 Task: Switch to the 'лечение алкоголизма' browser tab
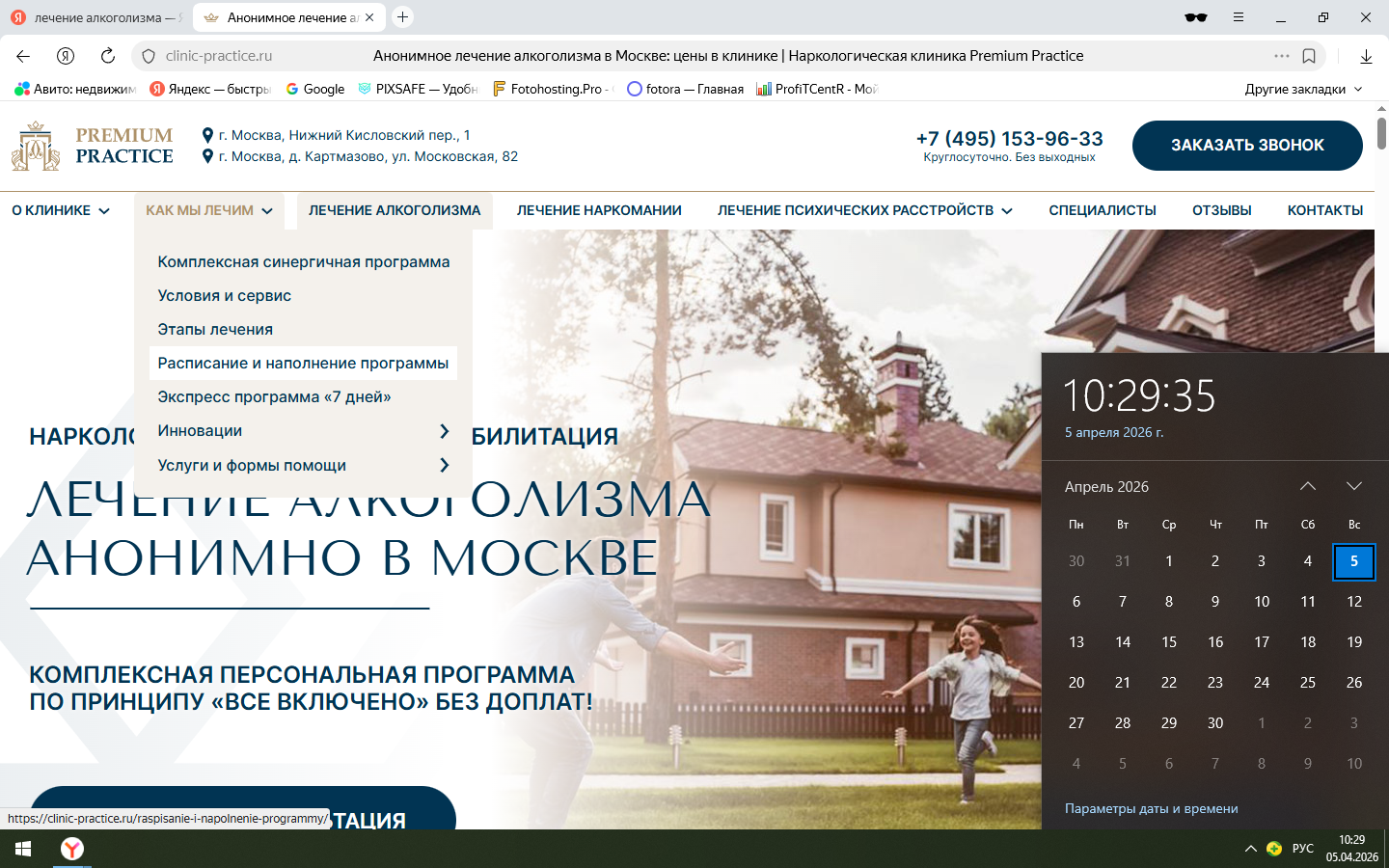[x=96, y=17]
